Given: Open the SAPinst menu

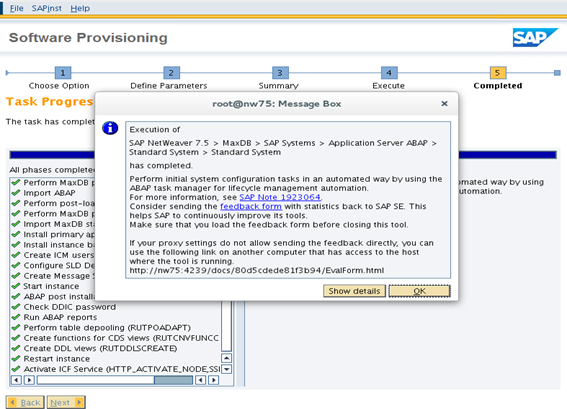Looking at the screenshot, I should 46,8.
